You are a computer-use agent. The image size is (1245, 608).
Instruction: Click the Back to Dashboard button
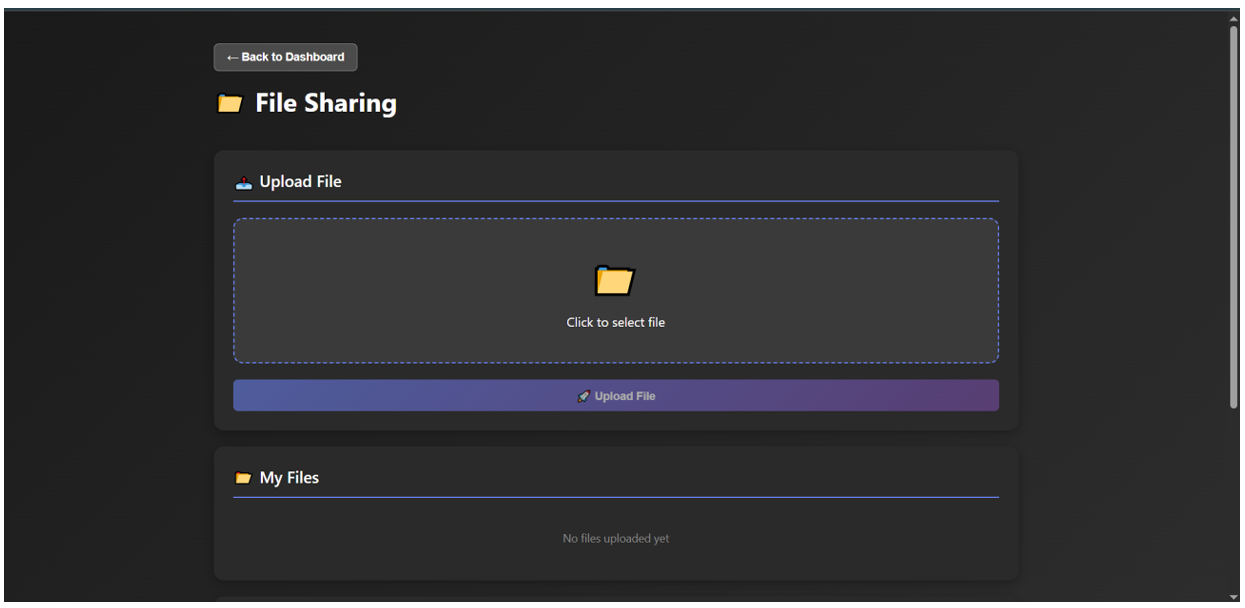coord(285,57)
